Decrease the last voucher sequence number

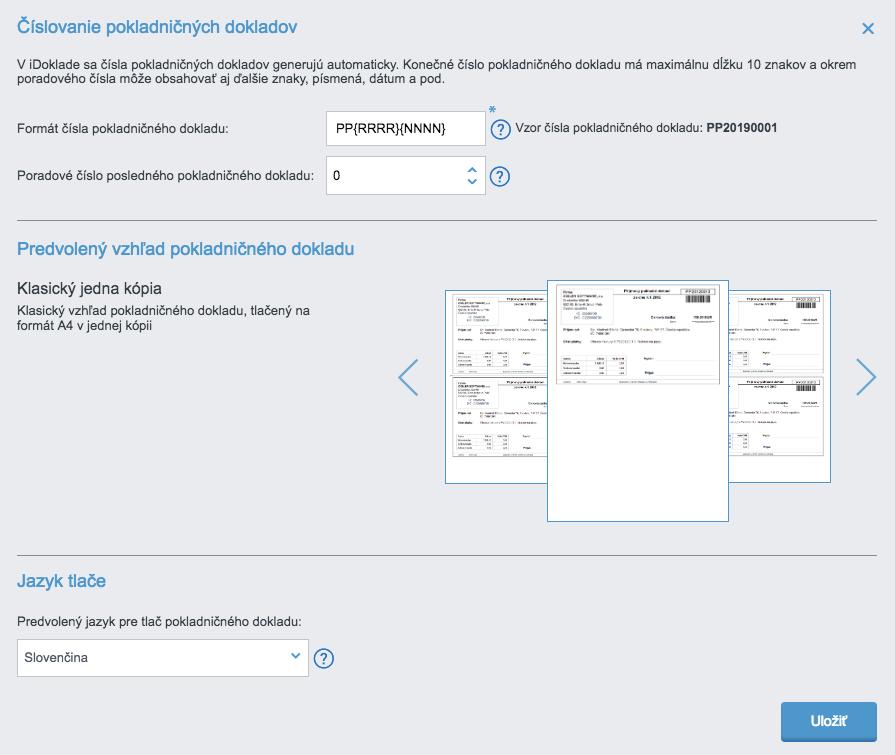[x=472, y=182]
